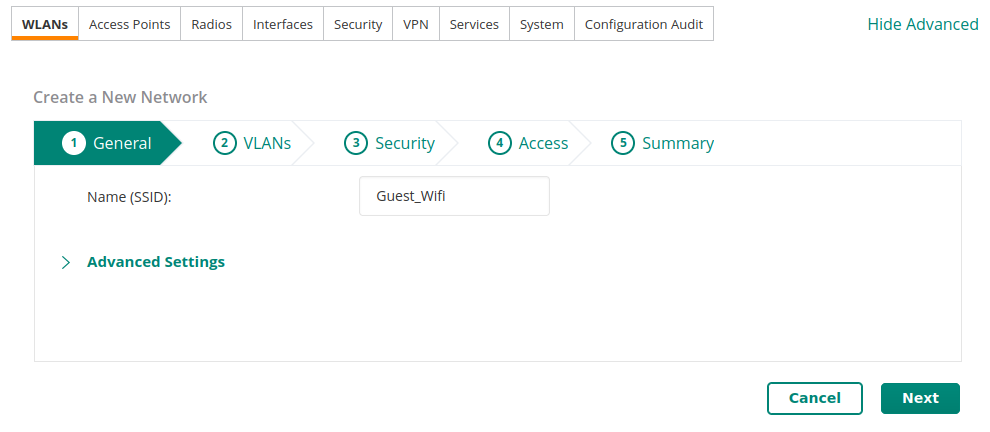
Task: Select the System tab
Action: coord(542,24)
